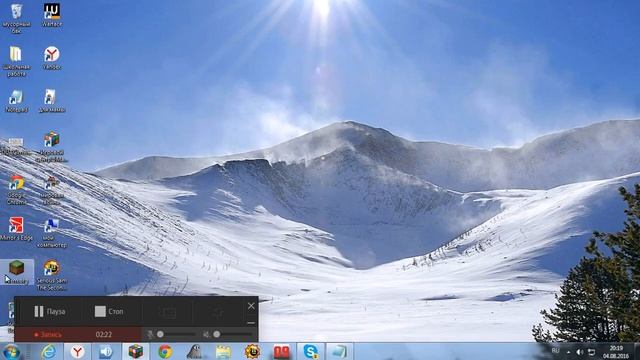Launch Google Chrome from the taskbar
Screen dimensions: 640x360
pyautogui.click(x=165, y=351)
